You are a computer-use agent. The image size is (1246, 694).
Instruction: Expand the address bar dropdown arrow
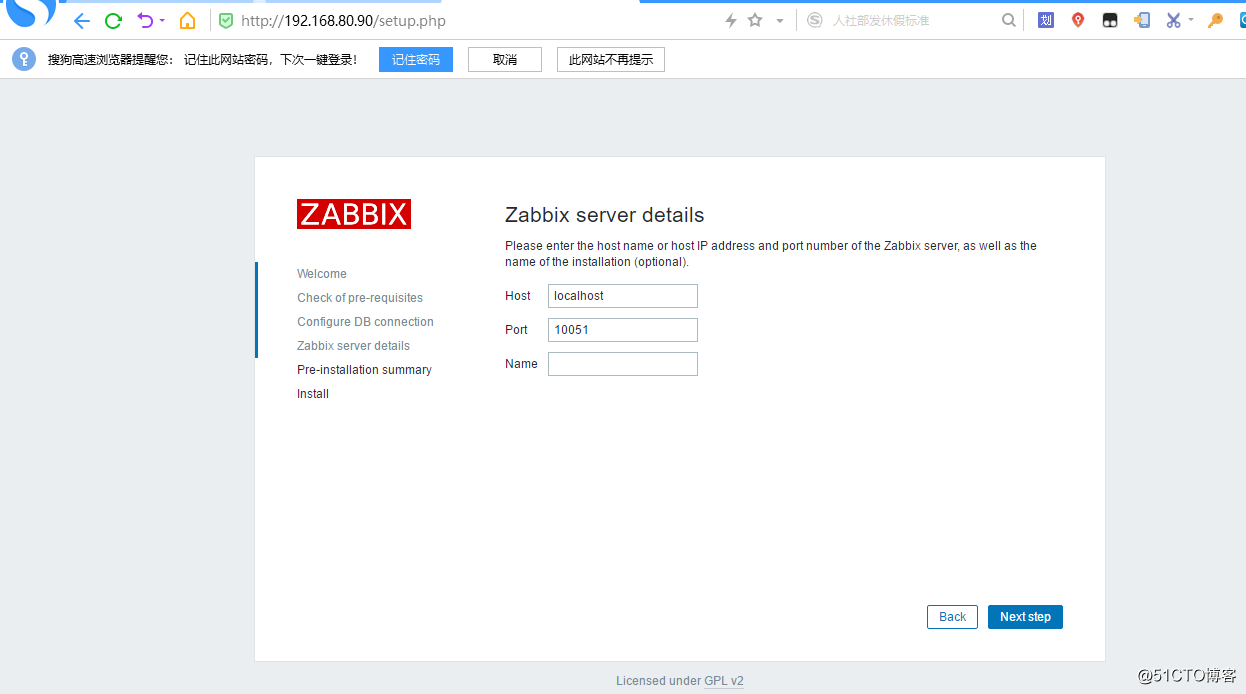(x=780, y=21)
